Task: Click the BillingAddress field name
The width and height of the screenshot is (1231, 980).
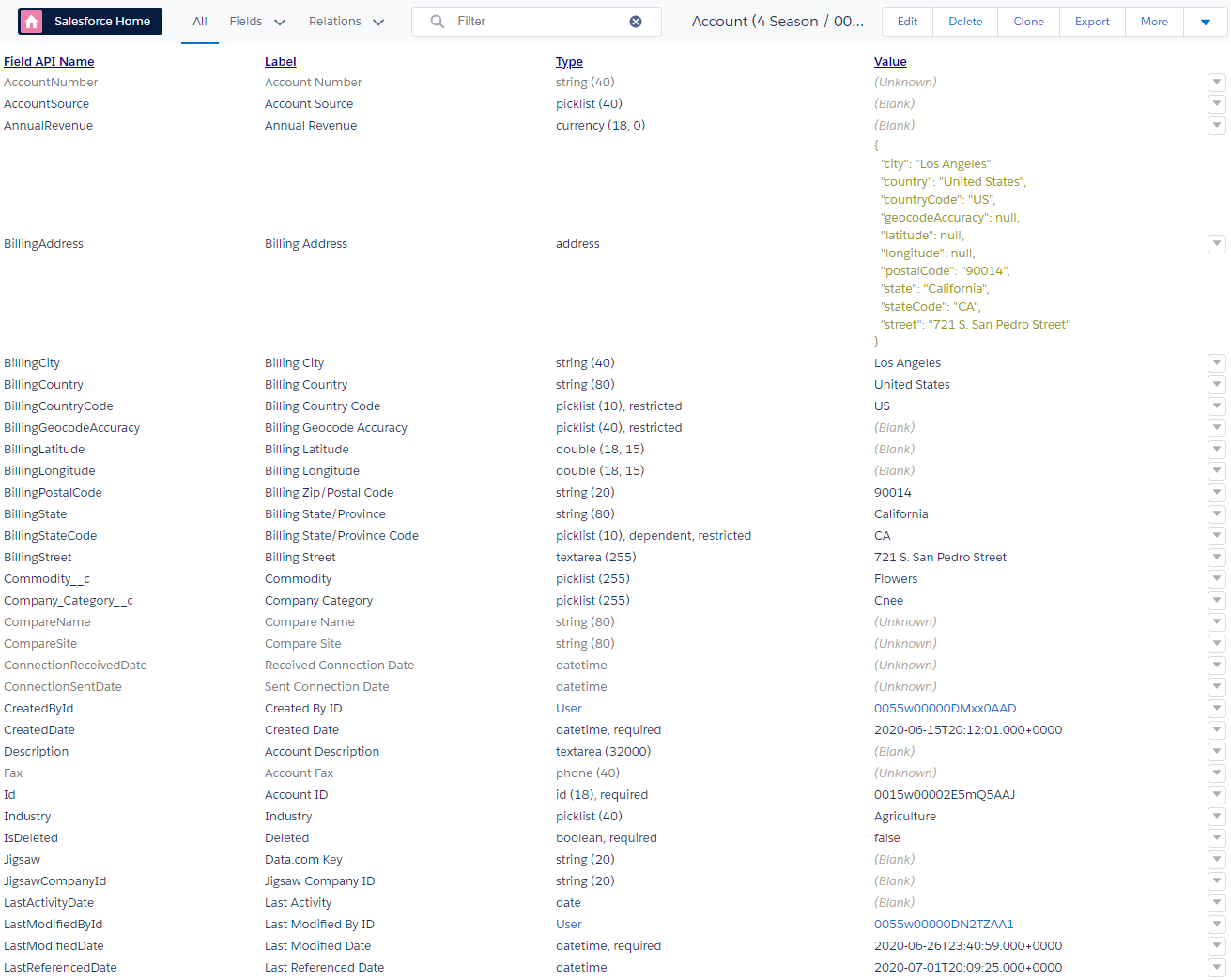Action: [x=43, y=244]
